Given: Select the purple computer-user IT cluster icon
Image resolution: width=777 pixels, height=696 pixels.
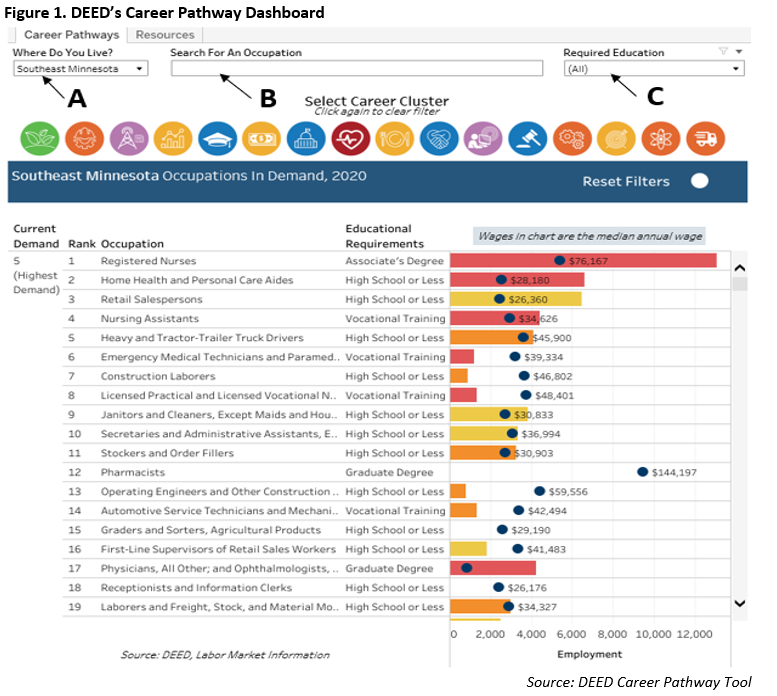Looking at the screenshot, I should [x=483, y=139].
